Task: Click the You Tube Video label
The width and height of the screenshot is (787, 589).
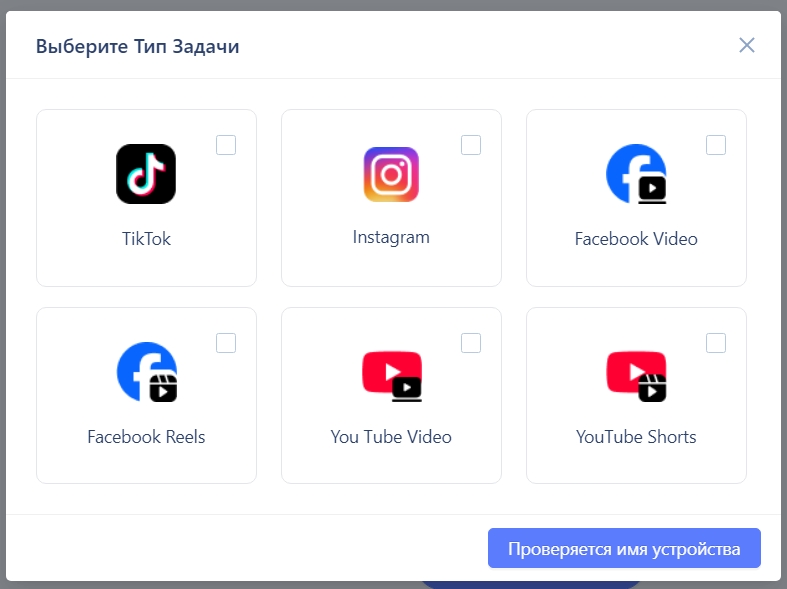Action: click(x=391, y=437)
